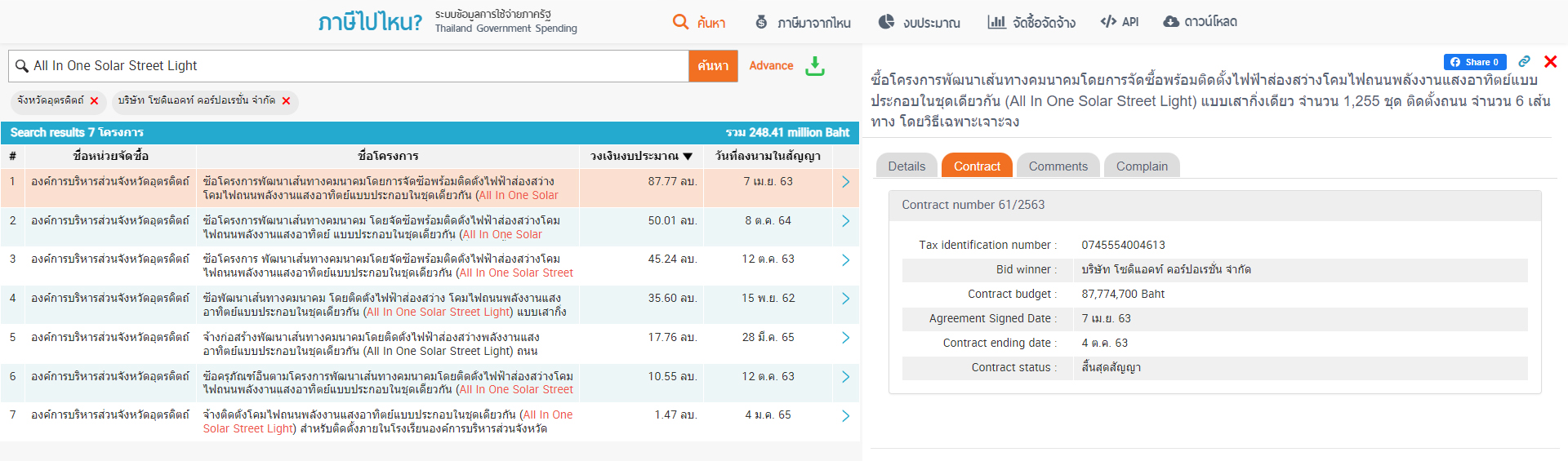Image resolution: width=1568 pixels, height=461 pixels.
Task: Click the green download results icon
Action: [814, 66]
